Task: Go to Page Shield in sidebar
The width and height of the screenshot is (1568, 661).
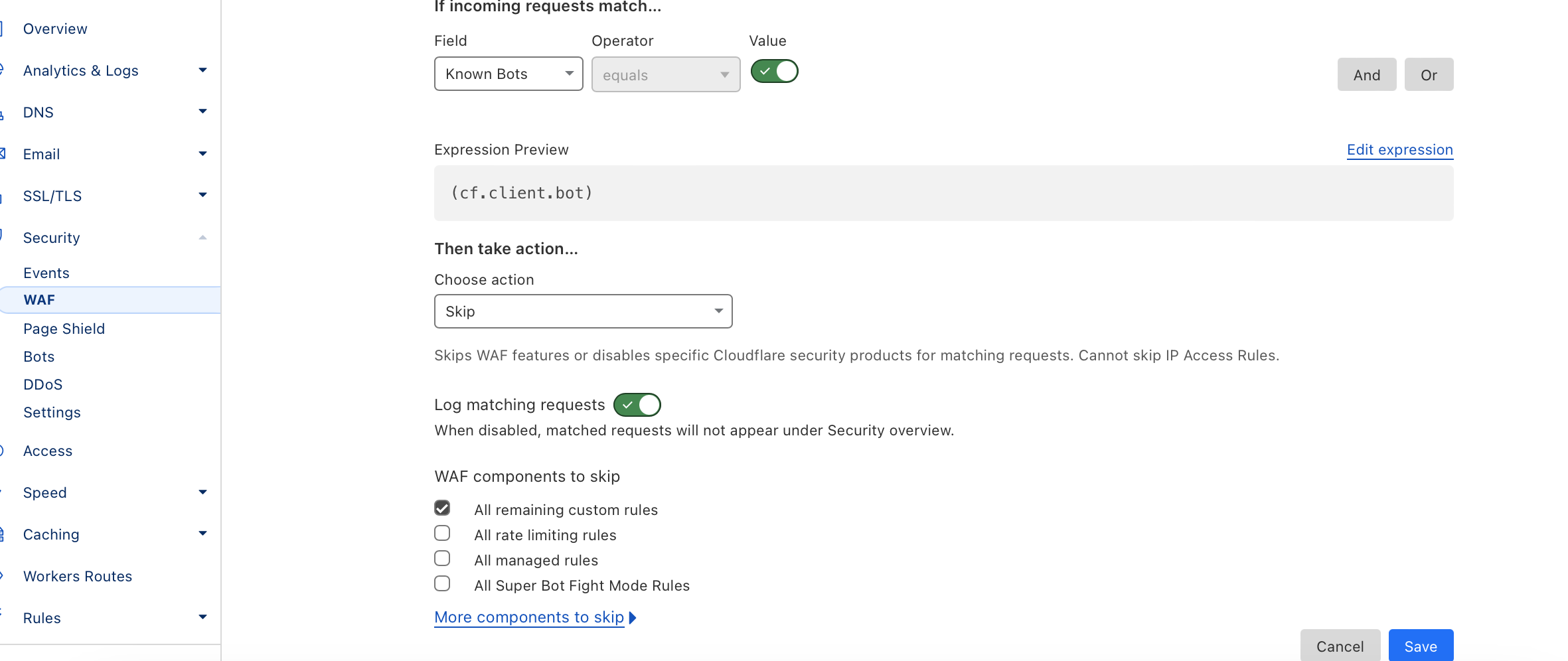Action: 64,329
